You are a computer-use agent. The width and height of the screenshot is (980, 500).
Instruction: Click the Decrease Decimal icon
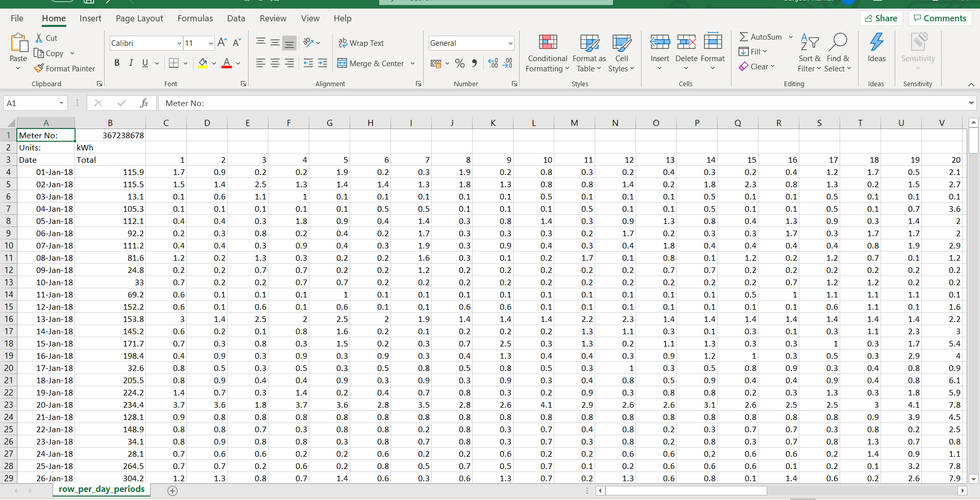[x=508, y=63]
